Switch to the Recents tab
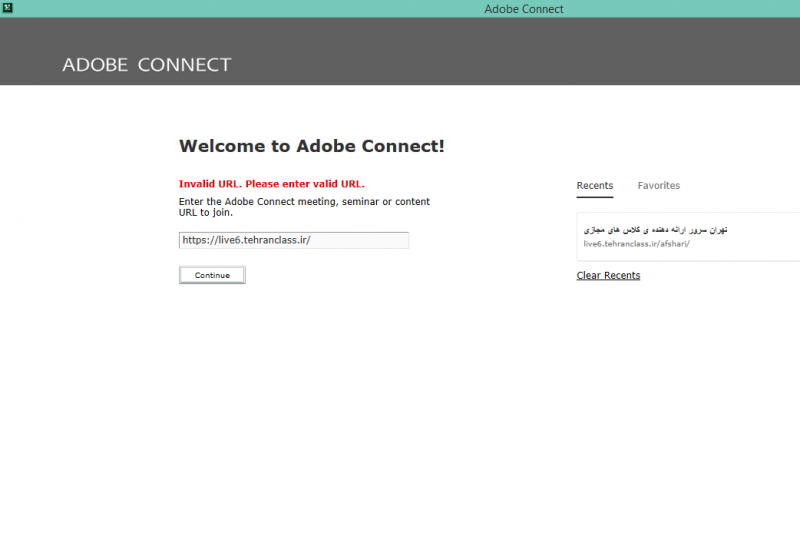The image size is (800, 559). tap(595, 186)
